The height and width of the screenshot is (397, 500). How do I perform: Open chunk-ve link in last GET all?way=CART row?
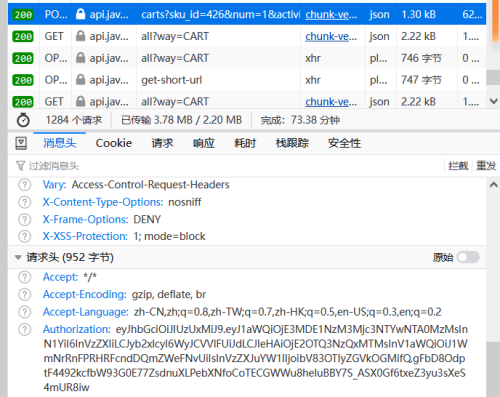coord(331,101)
